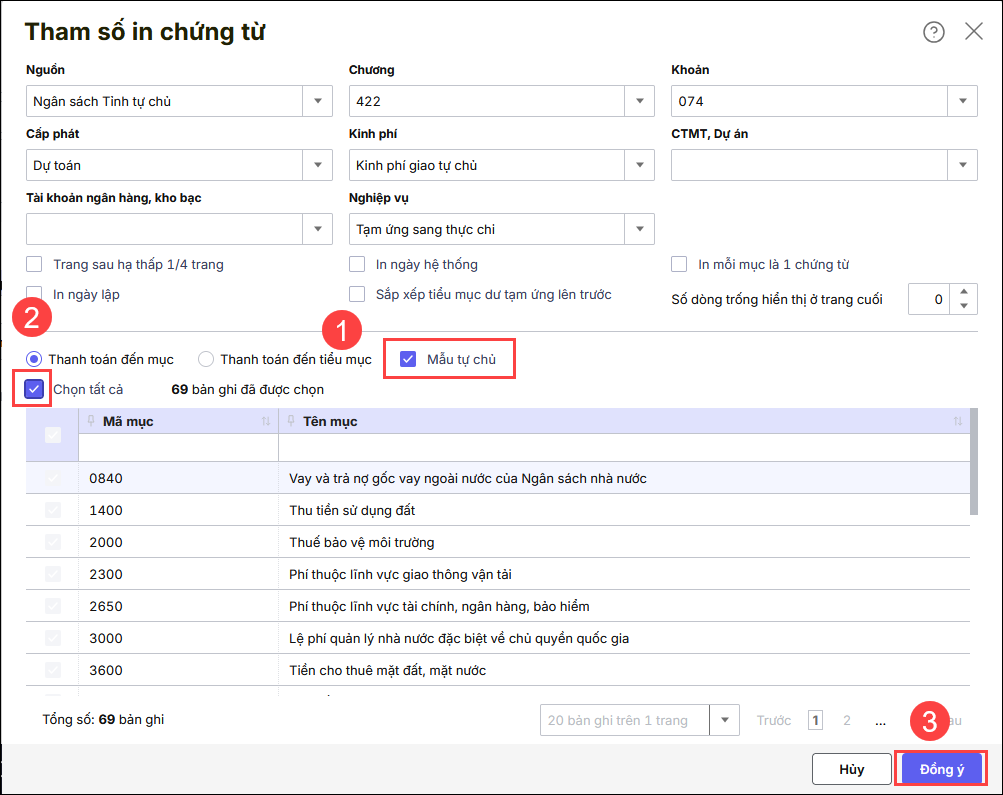Toggle checkbox for row 2650
The image size is (1003, 795).
pyautogui.click(x=53, y=606)
